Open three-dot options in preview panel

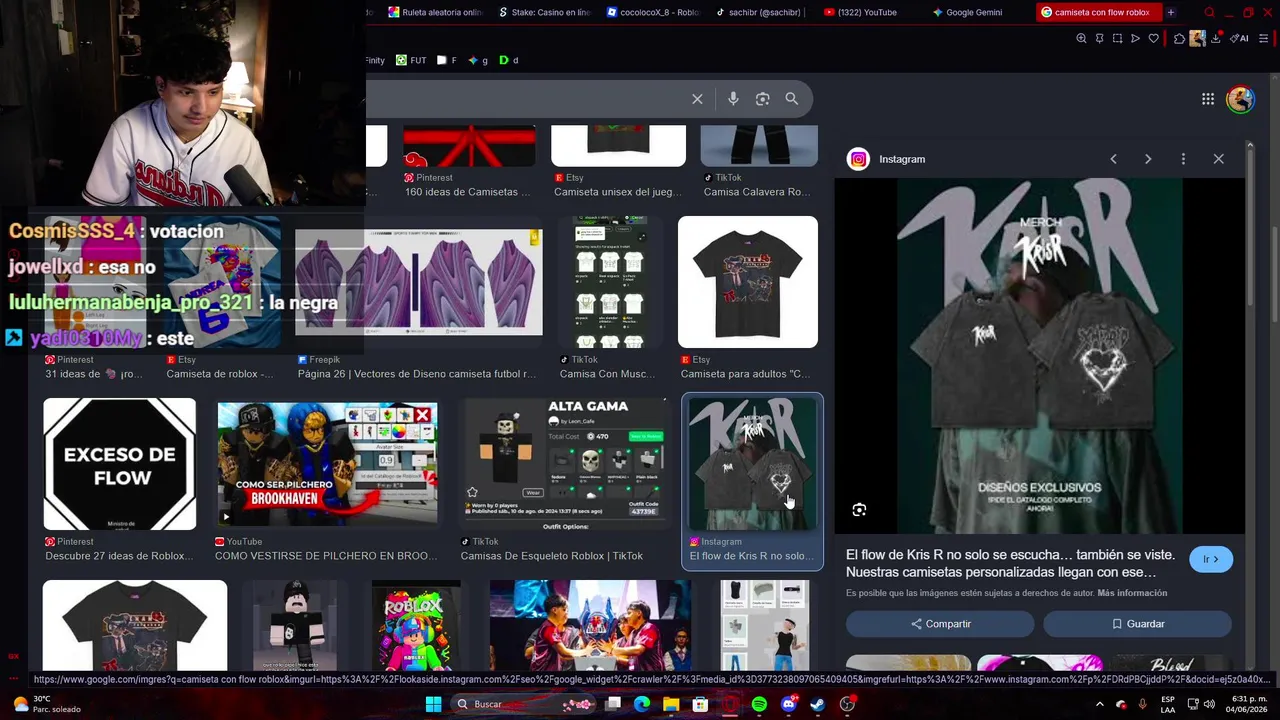point(1183,159)
